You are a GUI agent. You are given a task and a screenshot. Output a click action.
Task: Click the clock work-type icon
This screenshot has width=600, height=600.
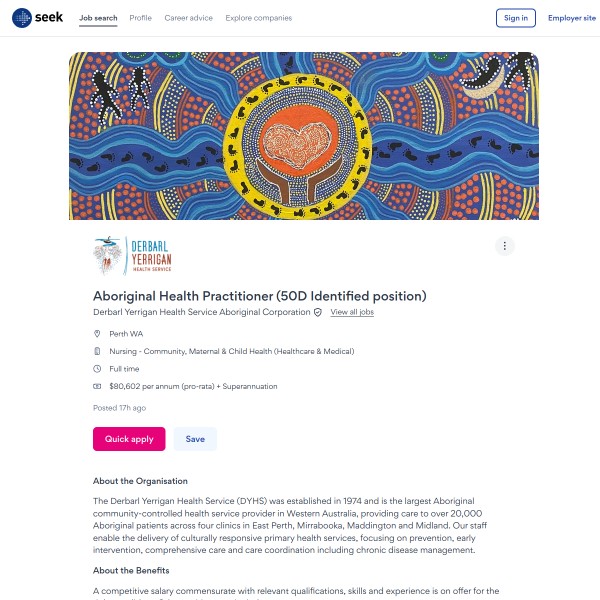pyautogui.click(x=98, y=369)
